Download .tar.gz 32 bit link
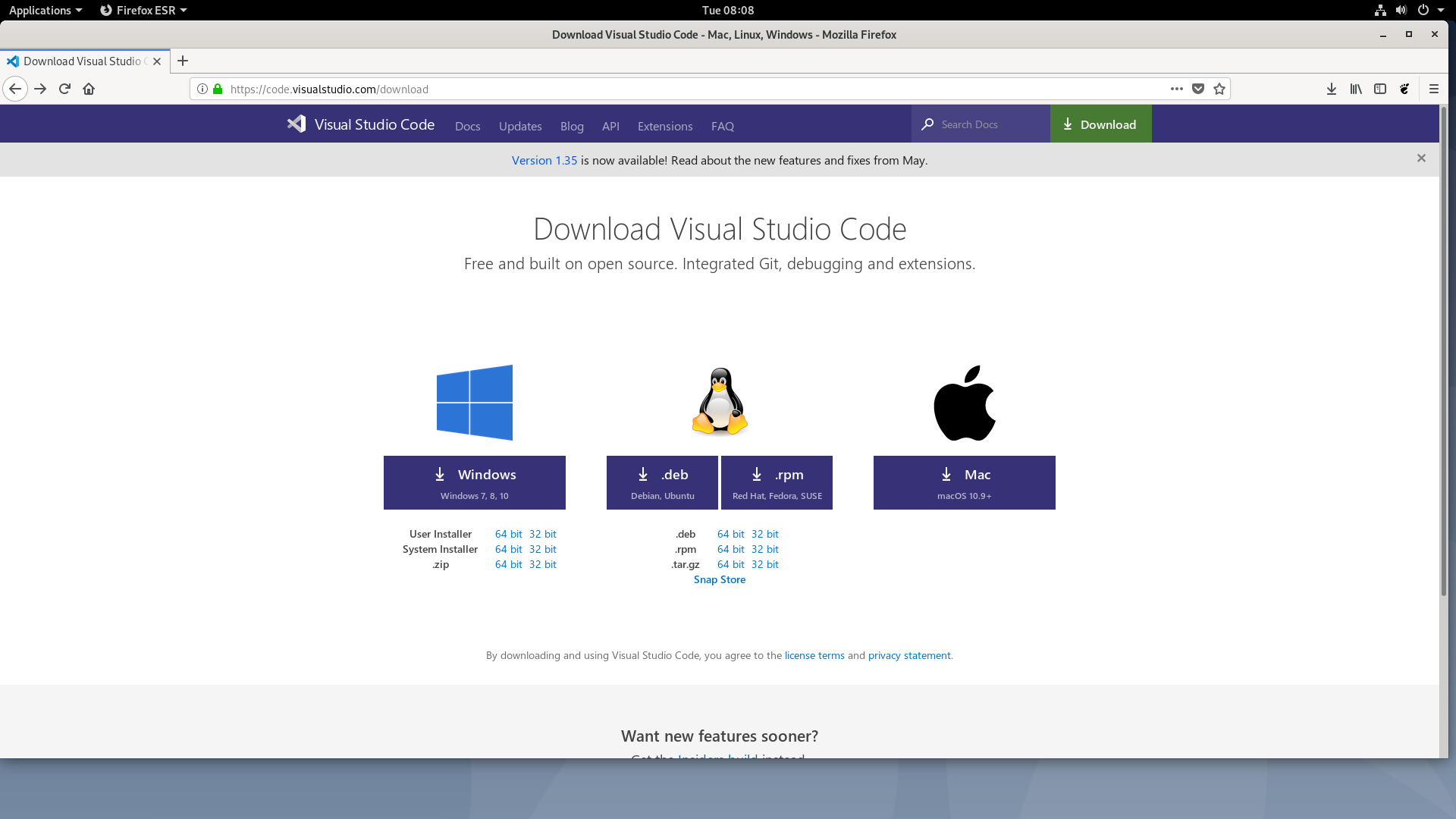This screenshot has height=819, width=1456. coord(764,564)
